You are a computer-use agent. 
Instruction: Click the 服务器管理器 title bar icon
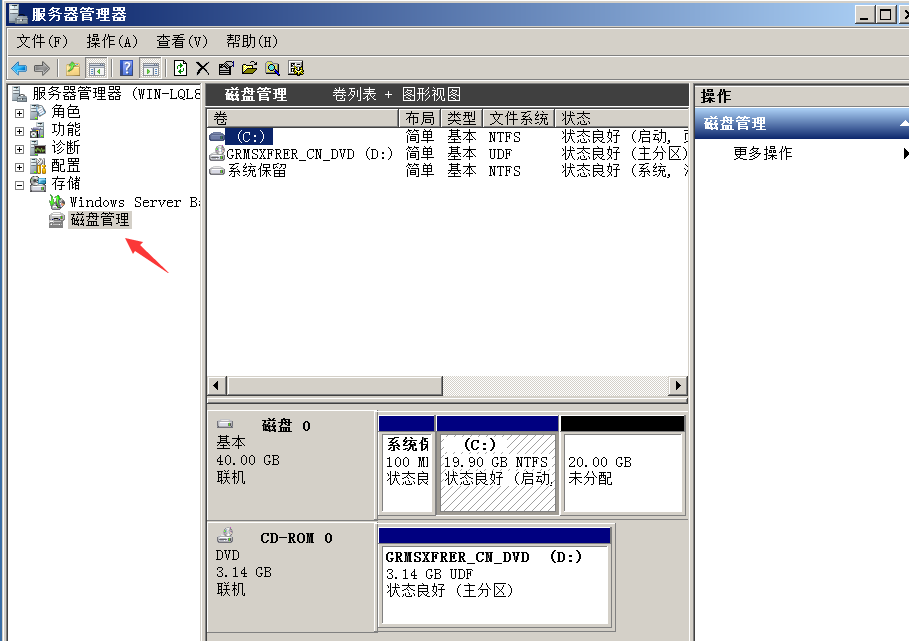pyautogui.click(x=17, y=14)
